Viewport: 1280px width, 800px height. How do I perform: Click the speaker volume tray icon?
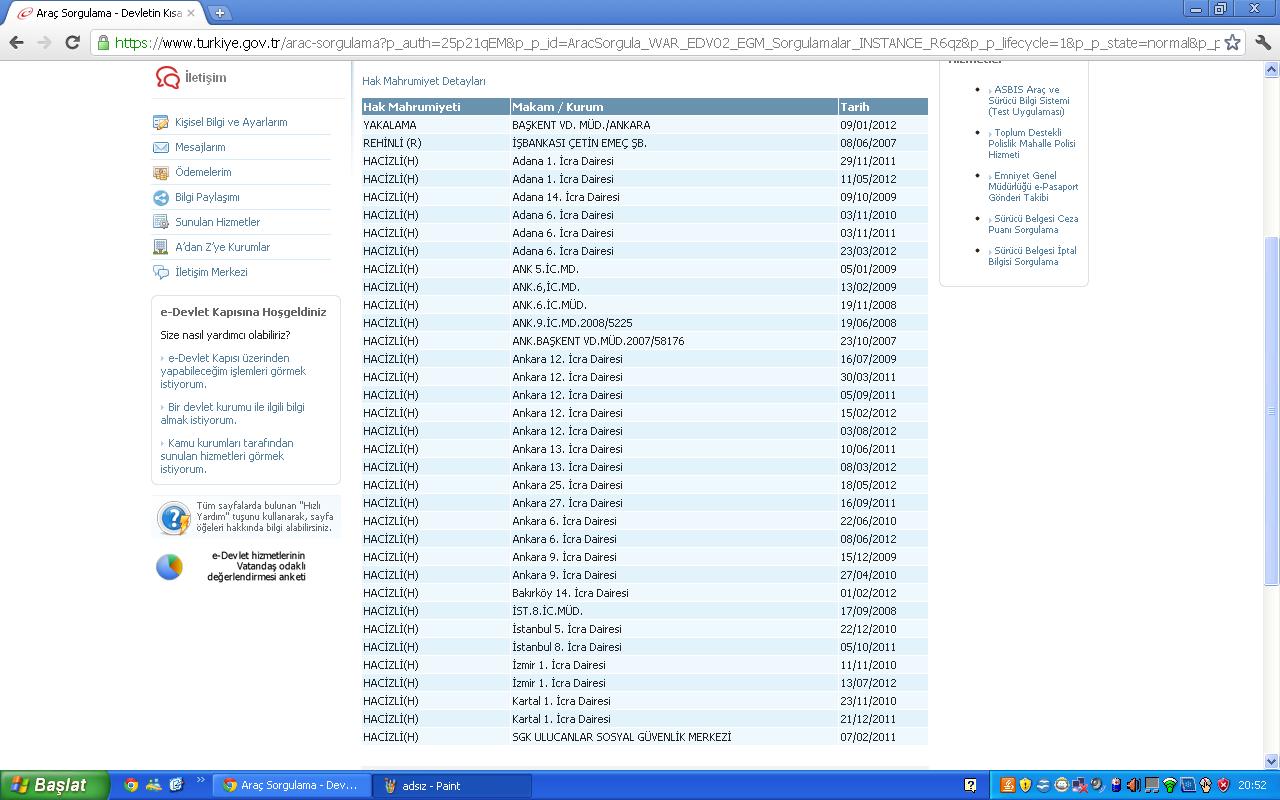pyautogui.click(x=1134, y=785)
